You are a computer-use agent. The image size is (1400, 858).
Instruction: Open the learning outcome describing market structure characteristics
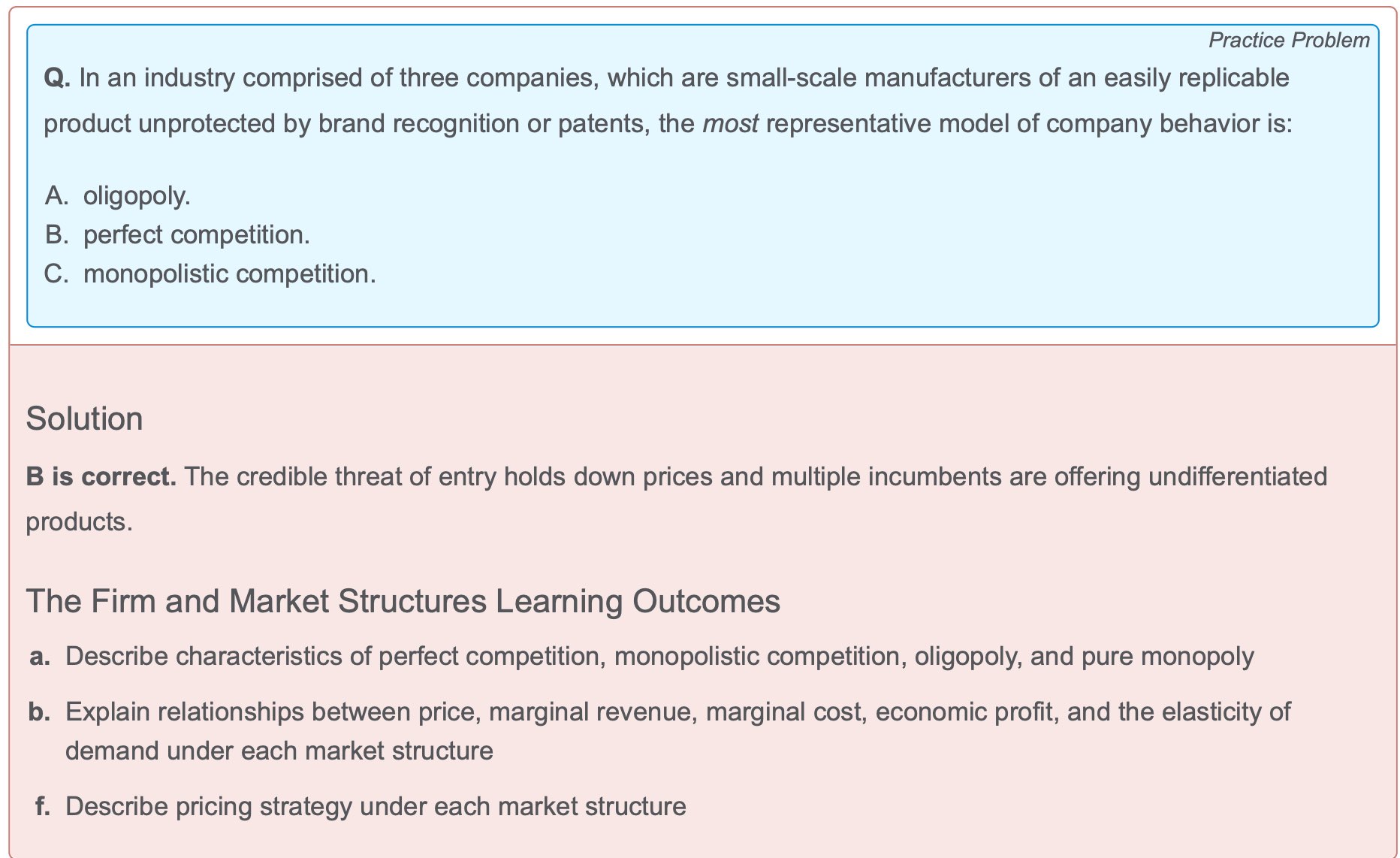click(x=659, y=656)
